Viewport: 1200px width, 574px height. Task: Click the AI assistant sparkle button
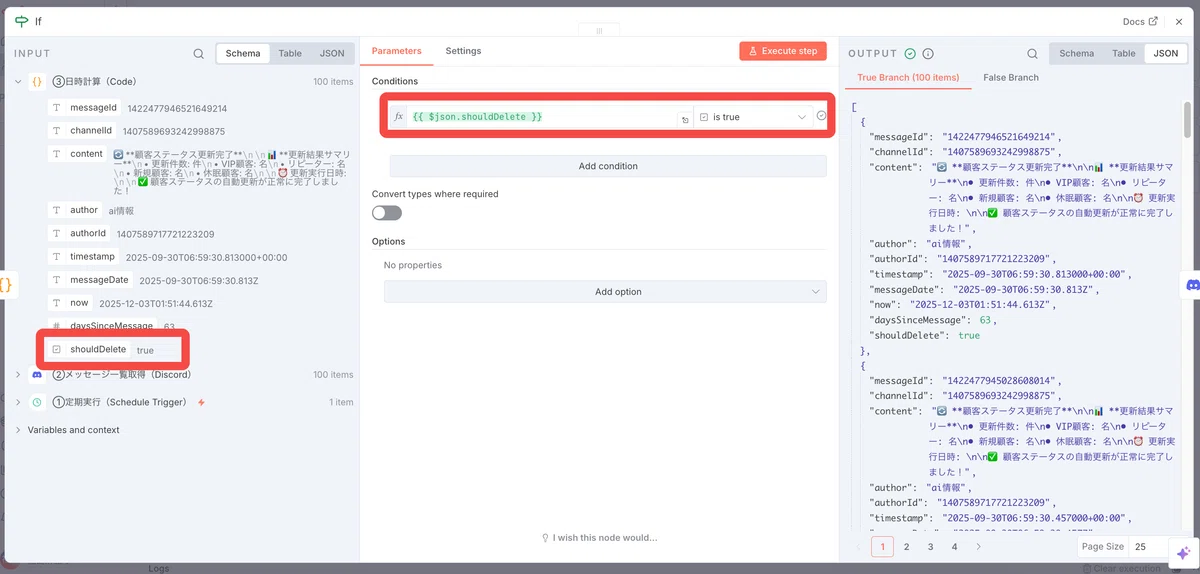pyautogui.click(x=1184, y=553)
